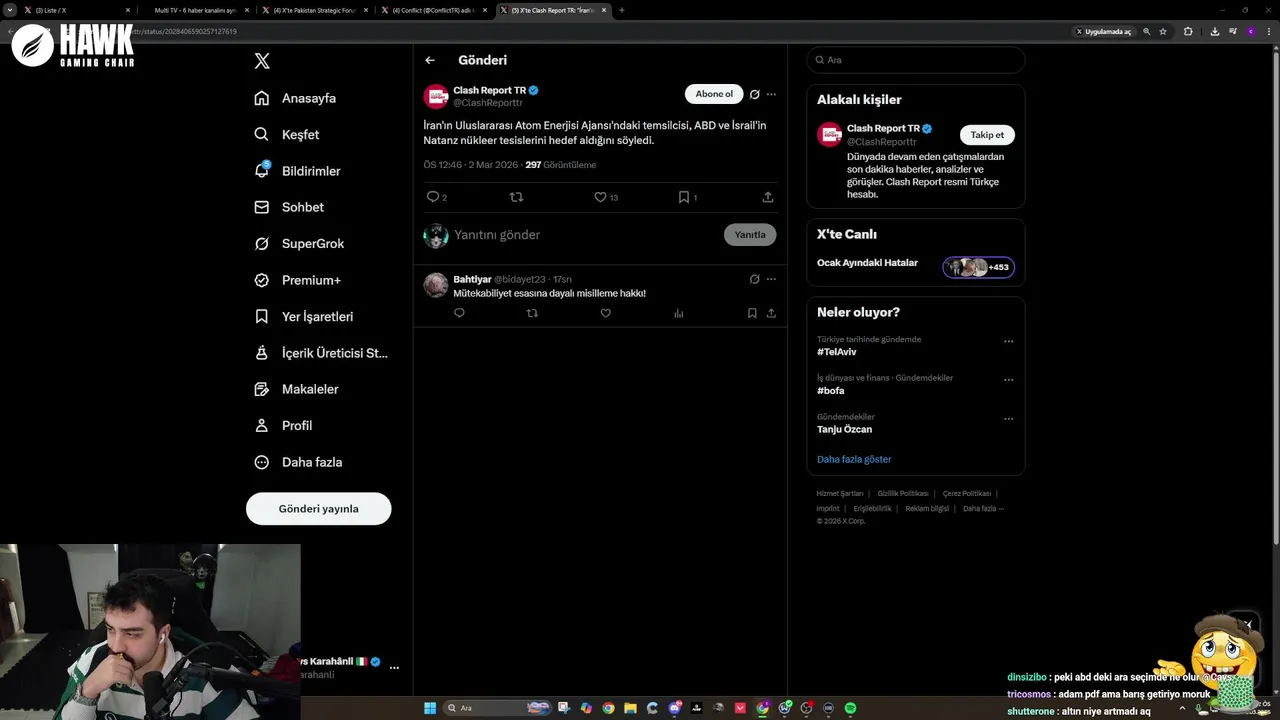Go back with the arrow next to Gönderi
Screen dimensions: 1280x720
[x=430, y=60]
